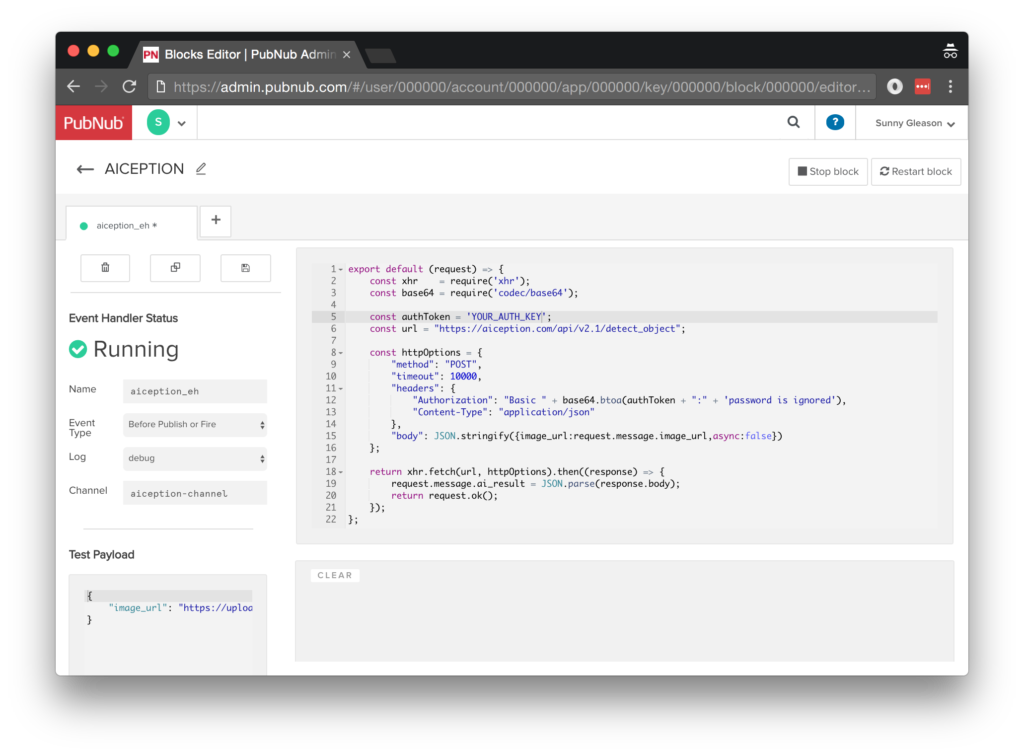Viewport: 1024px width, 755px height.
Task: Click the Stop block button
Action: (x=828, y=172)
